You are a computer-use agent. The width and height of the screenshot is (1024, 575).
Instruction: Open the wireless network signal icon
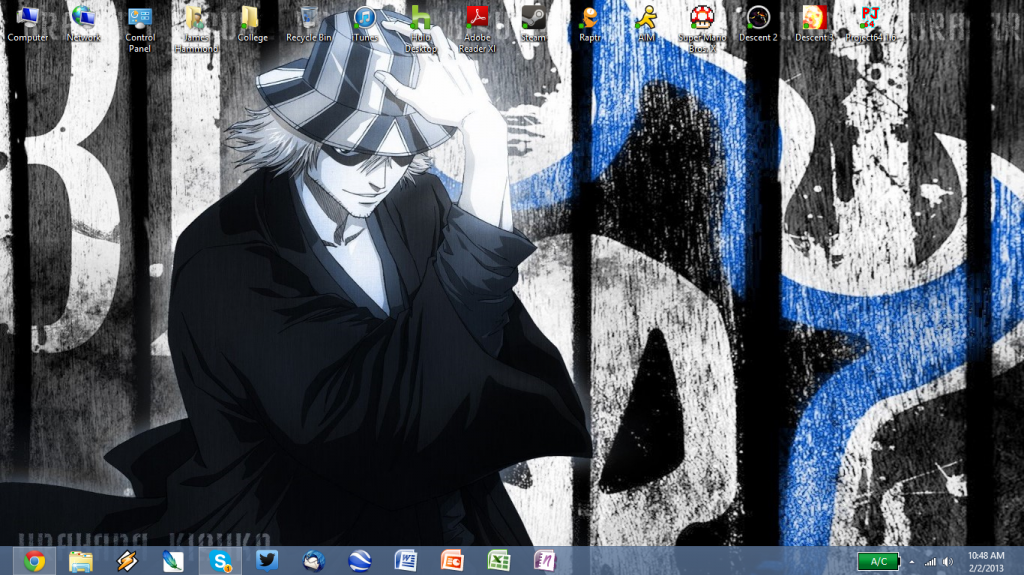930,562
